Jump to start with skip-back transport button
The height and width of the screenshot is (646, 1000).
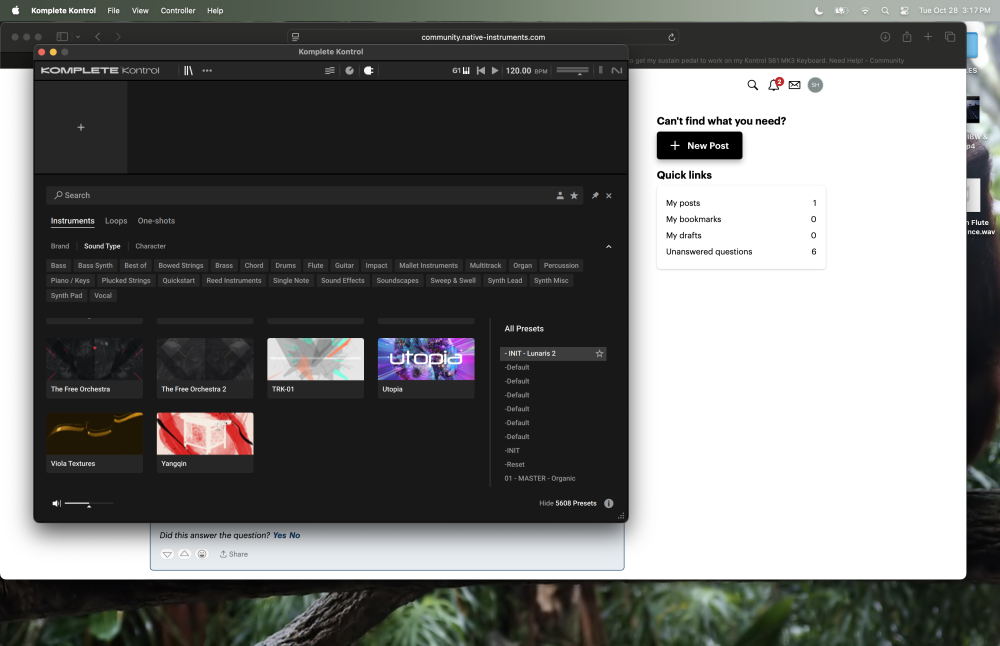click(x=481, y=71)
